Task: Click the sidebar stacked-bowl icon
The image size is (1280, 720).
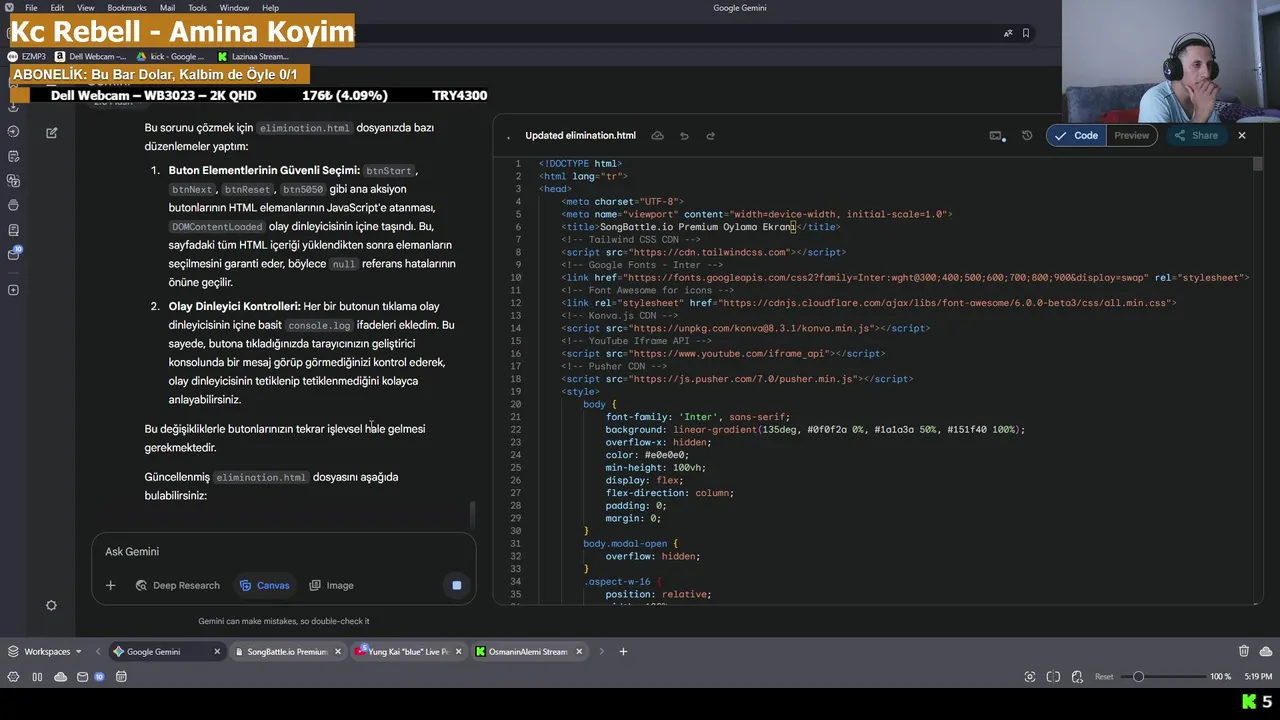Action: click(x=13, y=205)
